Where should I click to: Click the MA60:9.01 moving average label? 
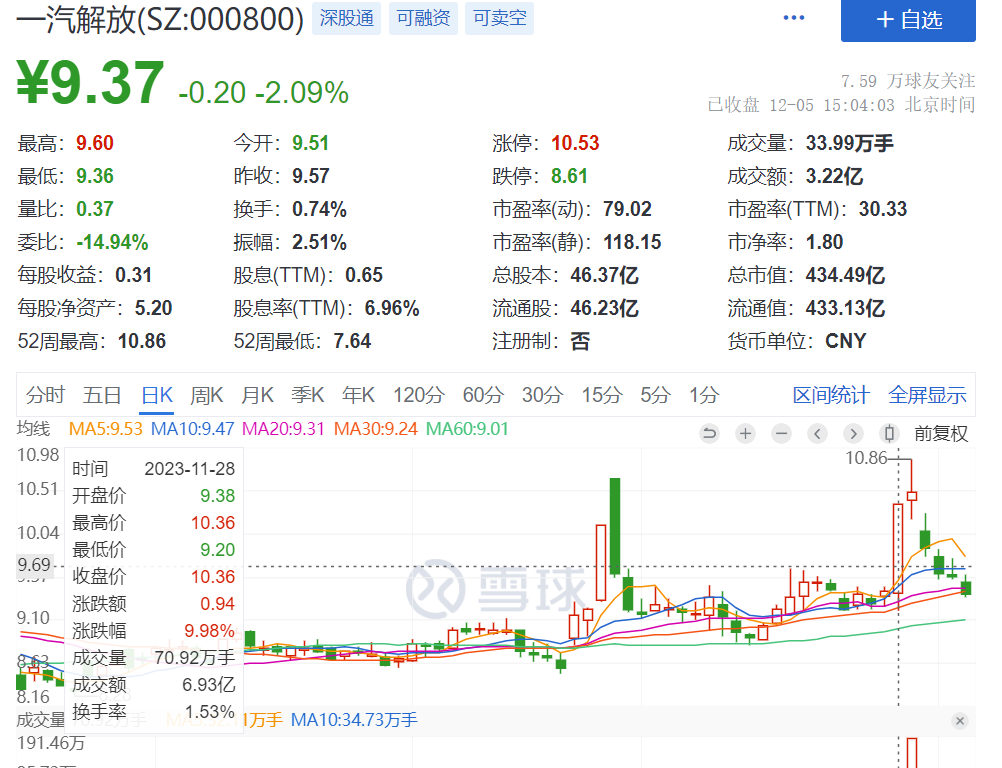pos(467,429)
